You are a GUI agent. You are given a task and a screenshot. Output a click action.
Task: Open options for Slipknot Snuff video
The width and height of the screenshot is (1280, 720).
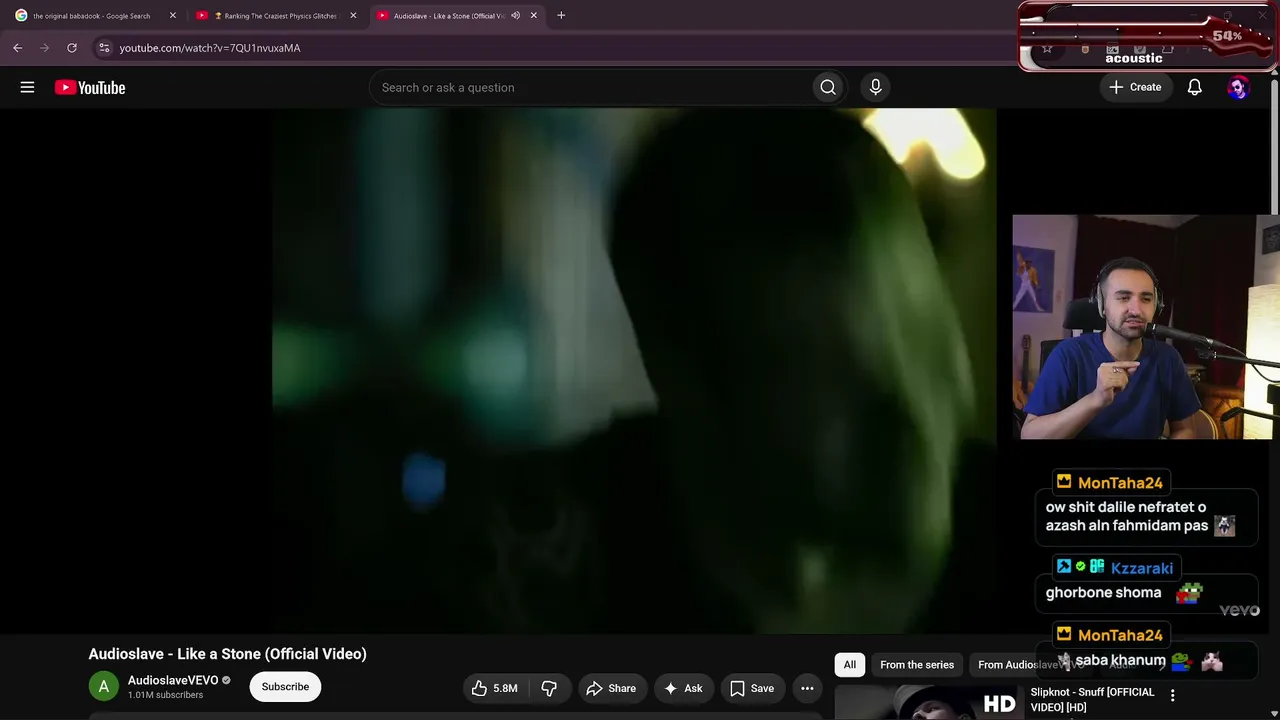click(1173, 695)
